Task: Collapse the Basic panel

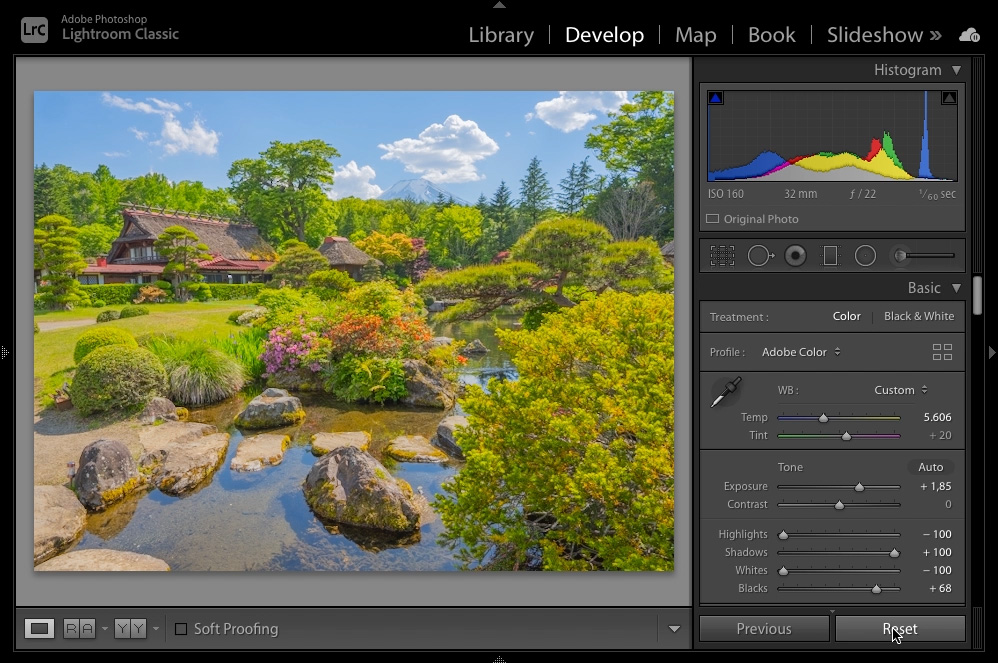Action: (x=956, y=287)
